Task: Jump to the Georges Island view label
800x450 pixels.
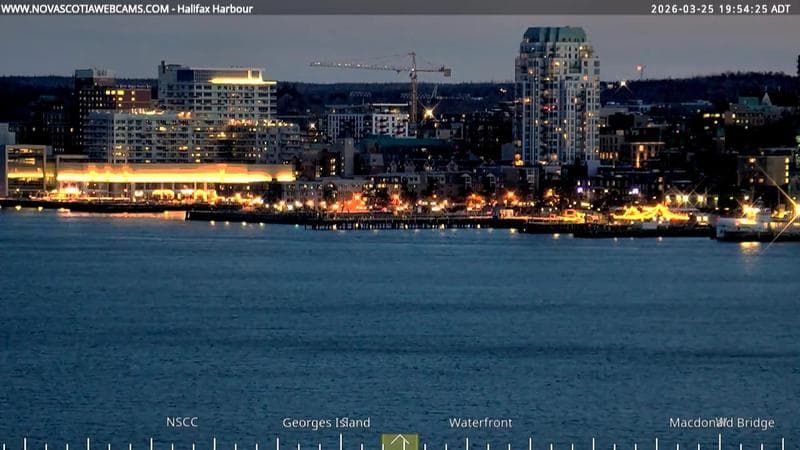Action: (326, 422)
